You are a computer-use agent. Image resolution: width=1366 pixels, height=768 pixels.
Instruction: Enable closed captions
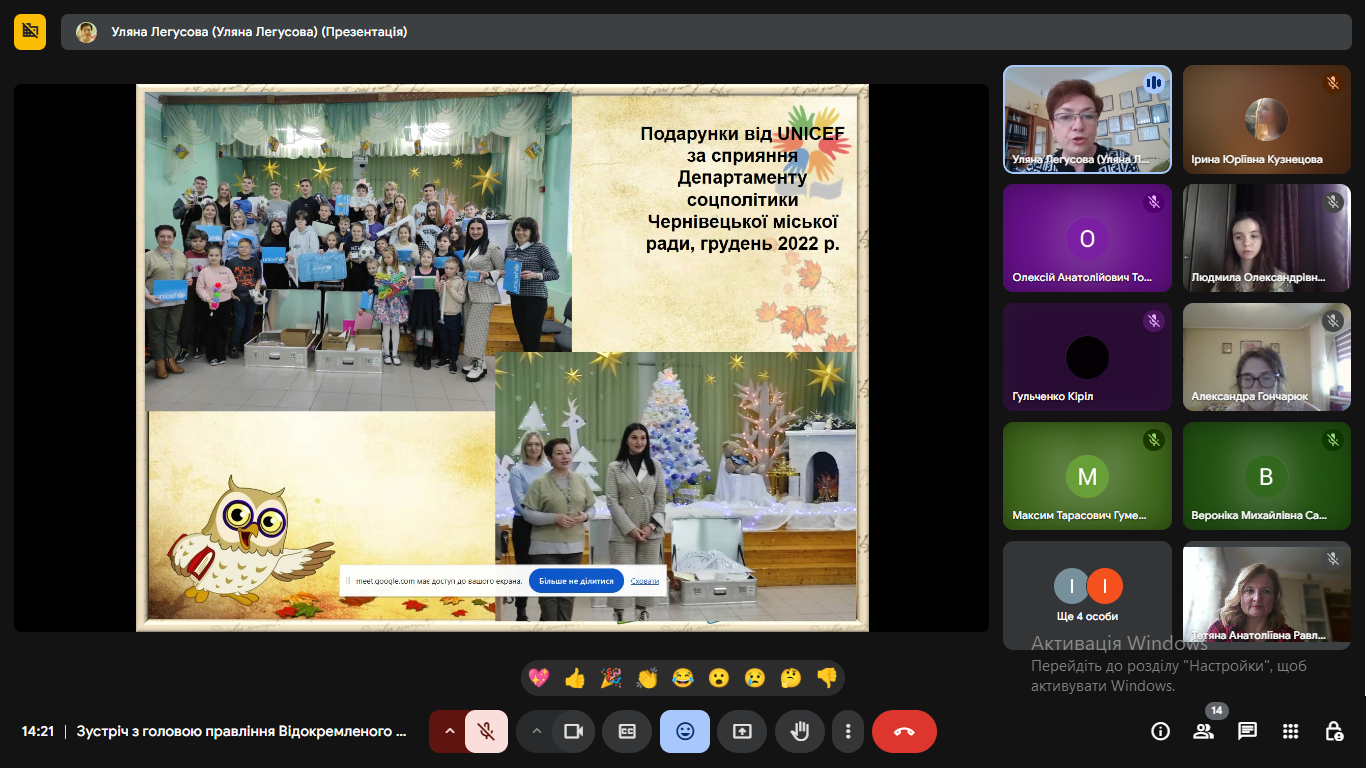(x=628, y=731)
